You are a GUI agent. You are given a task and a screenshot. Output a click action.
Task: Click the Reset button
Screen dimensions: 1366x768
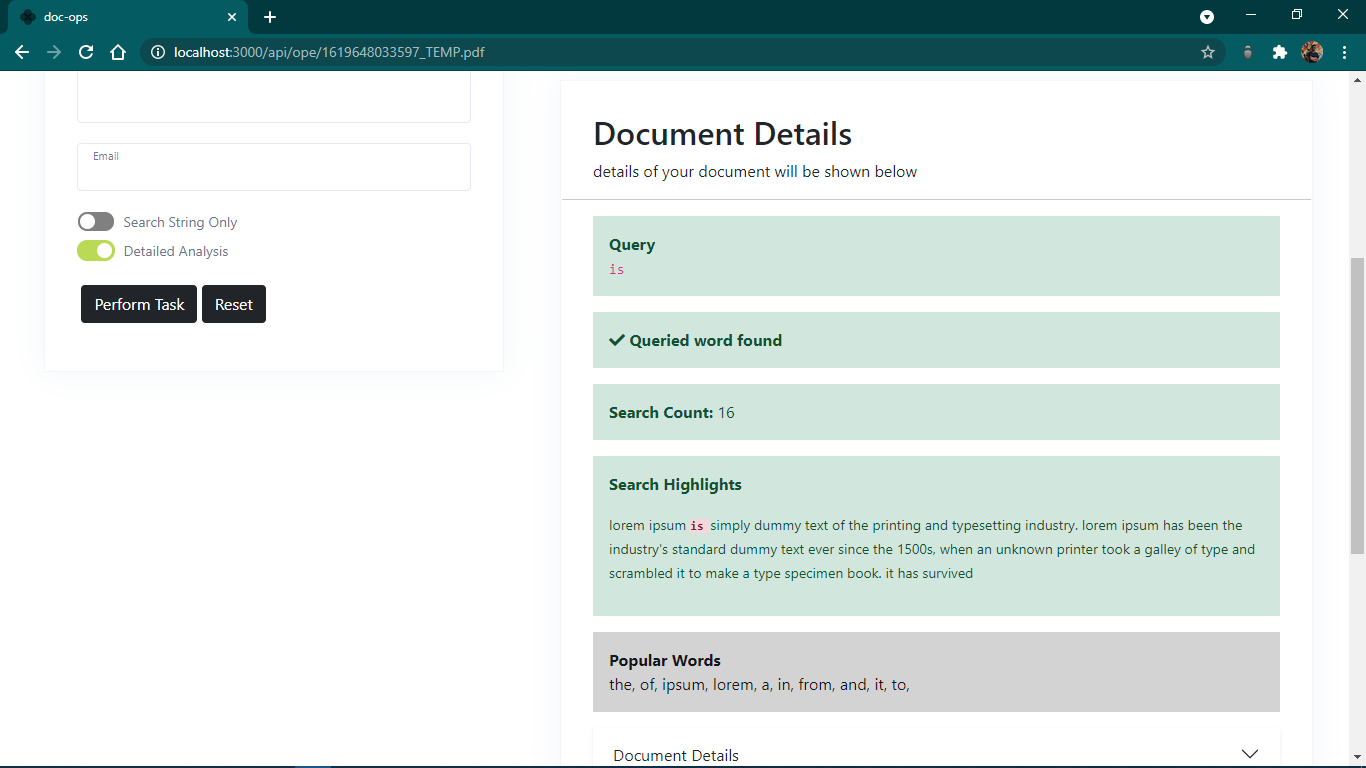click(x=234, y=304)
